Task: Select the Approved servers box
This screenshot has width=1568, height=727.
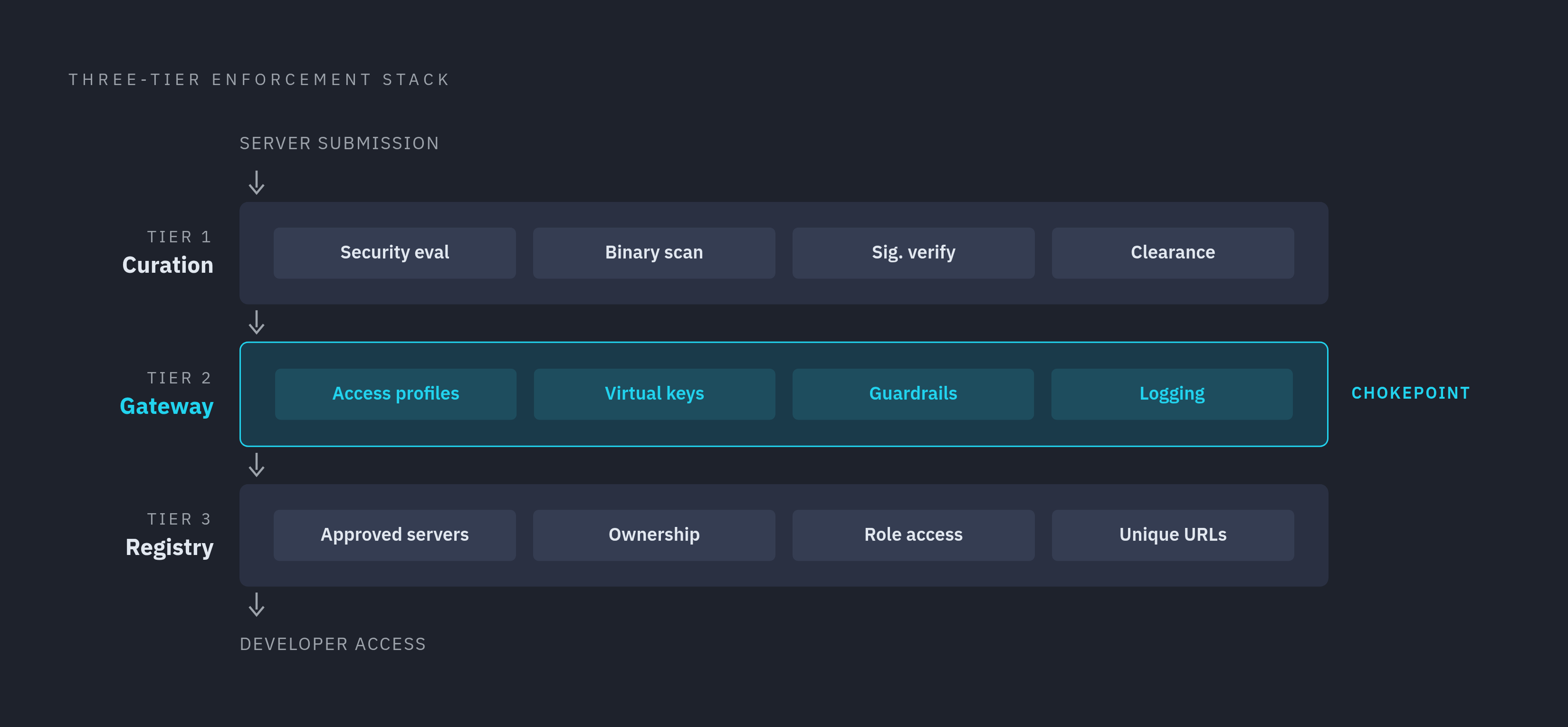Action: point(394,535)
